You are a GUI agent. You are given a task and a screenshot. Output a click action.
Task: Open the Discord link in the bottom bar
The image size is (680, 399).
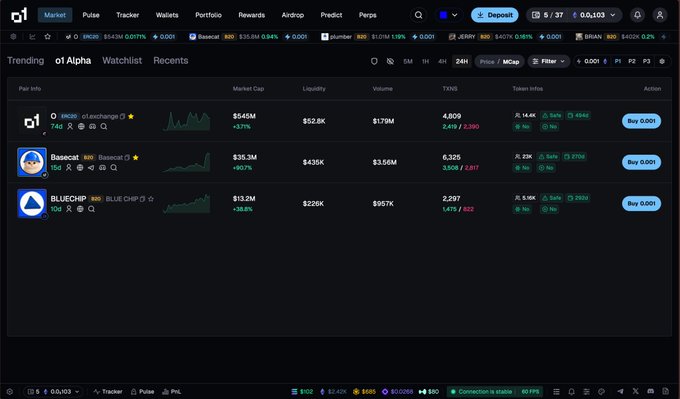tap(651, 392)
